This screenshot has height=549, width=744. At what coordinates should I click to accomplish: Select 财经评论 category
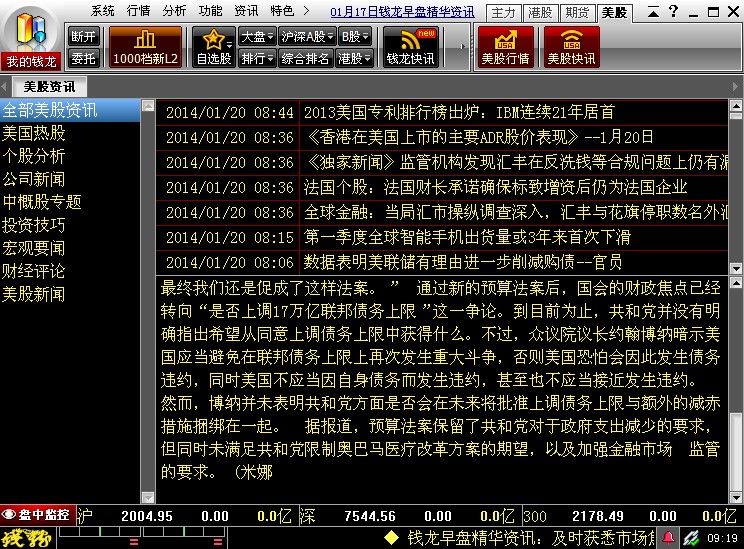(x=33, y=271)
